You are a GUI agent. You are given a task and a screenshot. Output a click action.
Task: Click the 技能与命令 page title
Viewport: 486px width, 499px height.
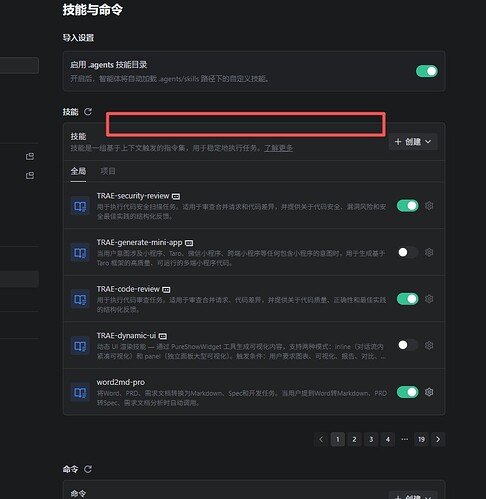[93, 10]
